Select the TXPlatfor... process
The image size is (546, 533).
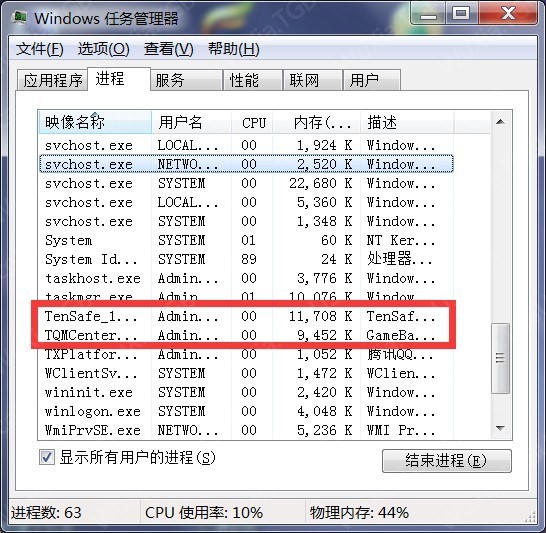(x=246, y=354)
